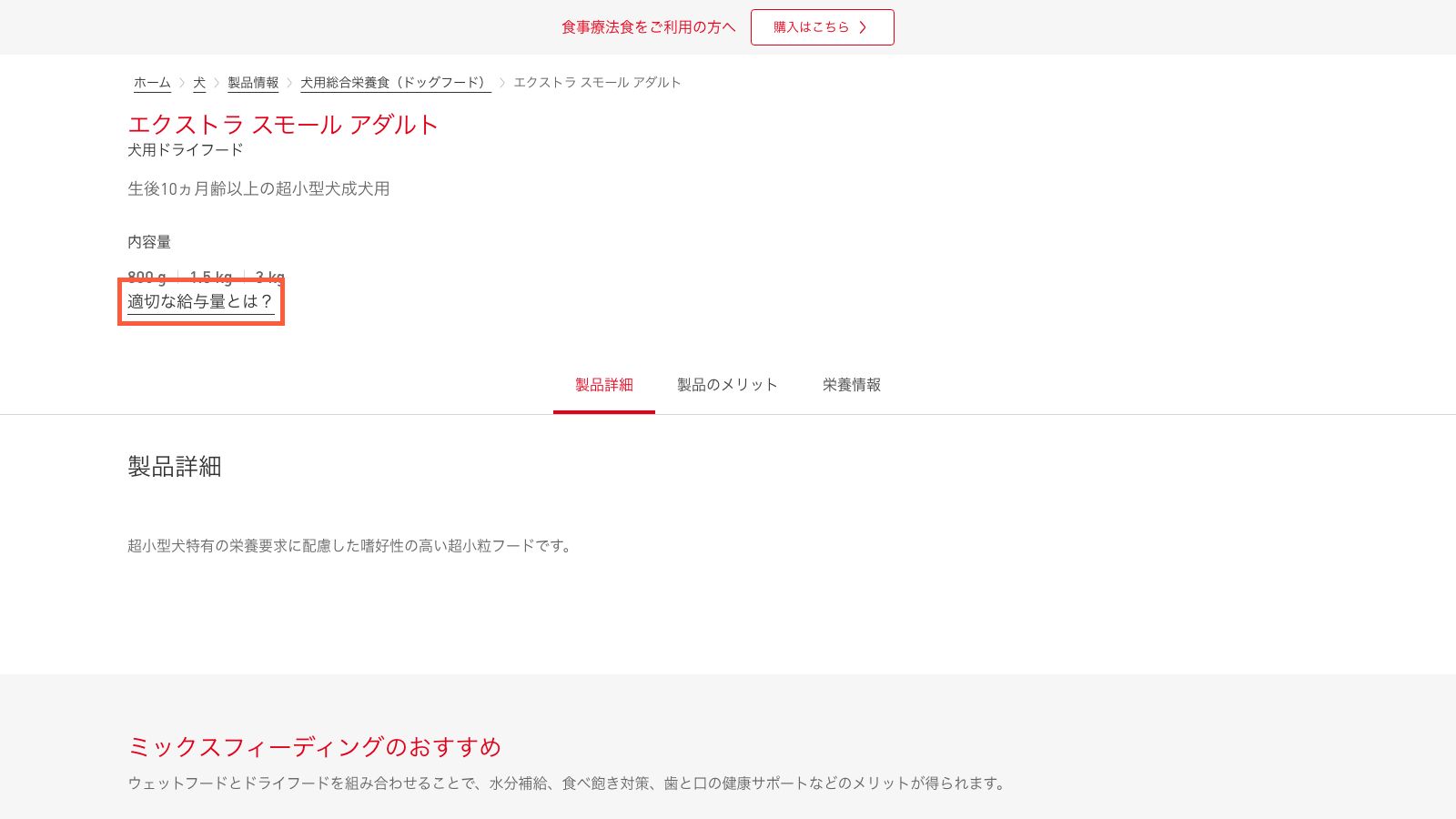Open the ホーム breadcrumb link
1456x819 pixels.
152,83
